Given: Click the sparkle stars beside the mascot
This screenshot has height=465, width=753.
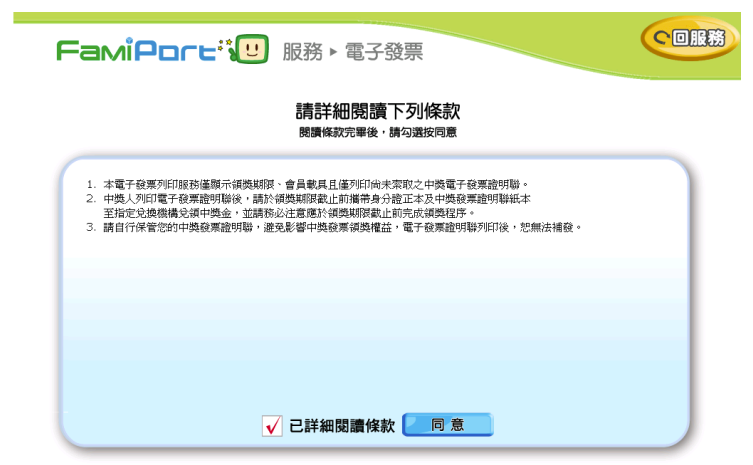Looking at the screenshot, I should (228, 44).
